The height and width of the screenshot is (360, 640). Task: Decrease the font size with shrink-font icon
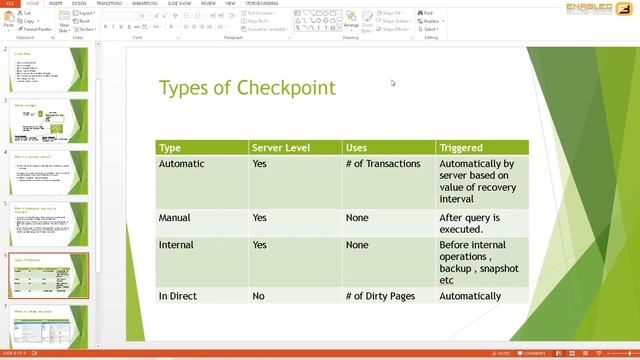[164, 16]
